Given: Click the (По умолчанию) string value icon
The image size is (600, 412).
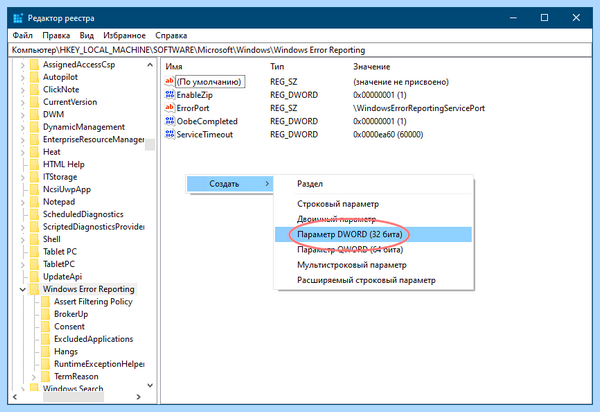Looking at the screenshot, I should click(170, 81).
